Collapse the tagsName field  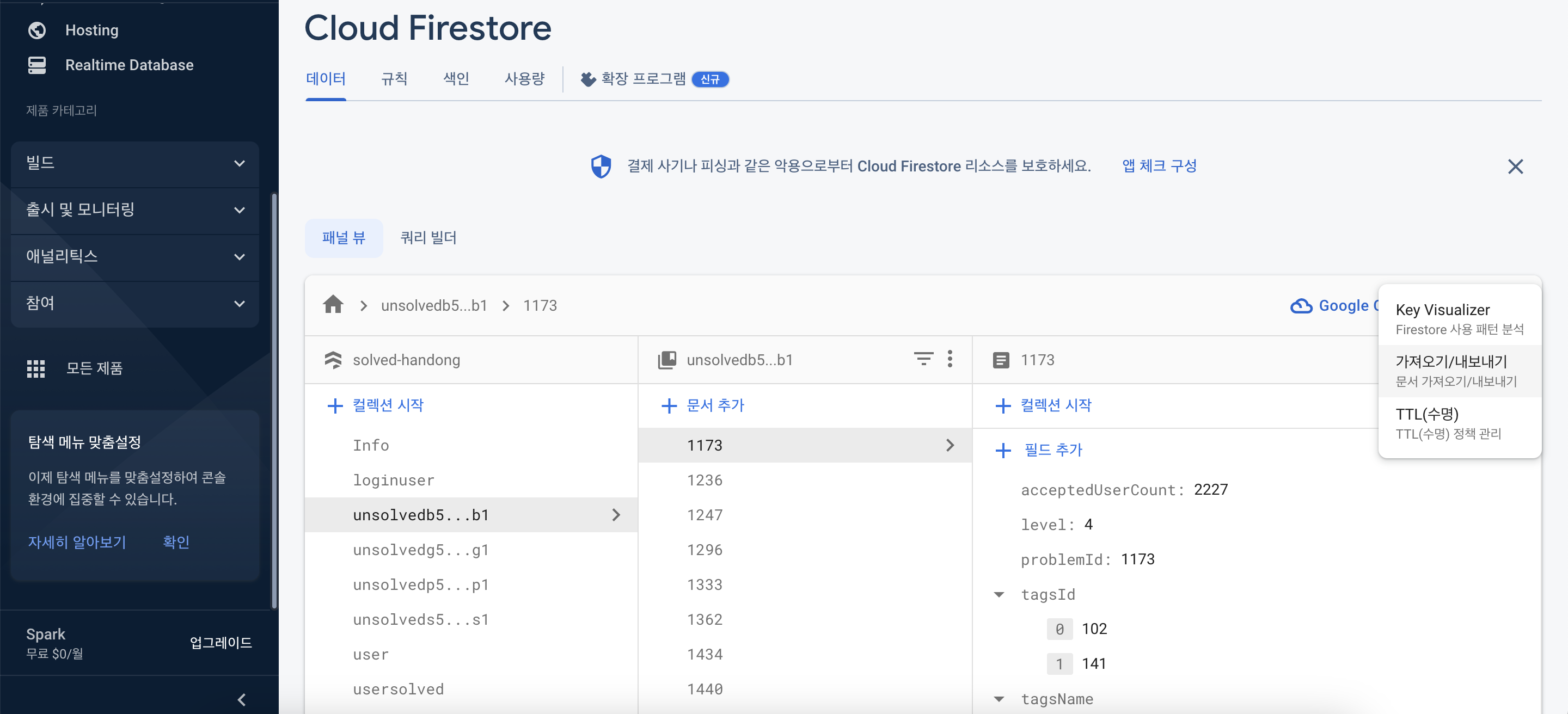coord(999,699)
